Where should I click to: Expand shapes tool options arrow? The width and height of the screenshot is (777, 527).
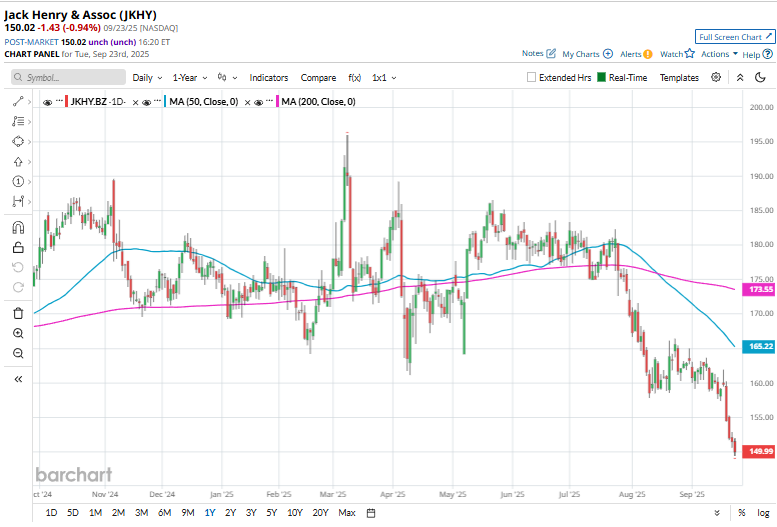(30, 142)
